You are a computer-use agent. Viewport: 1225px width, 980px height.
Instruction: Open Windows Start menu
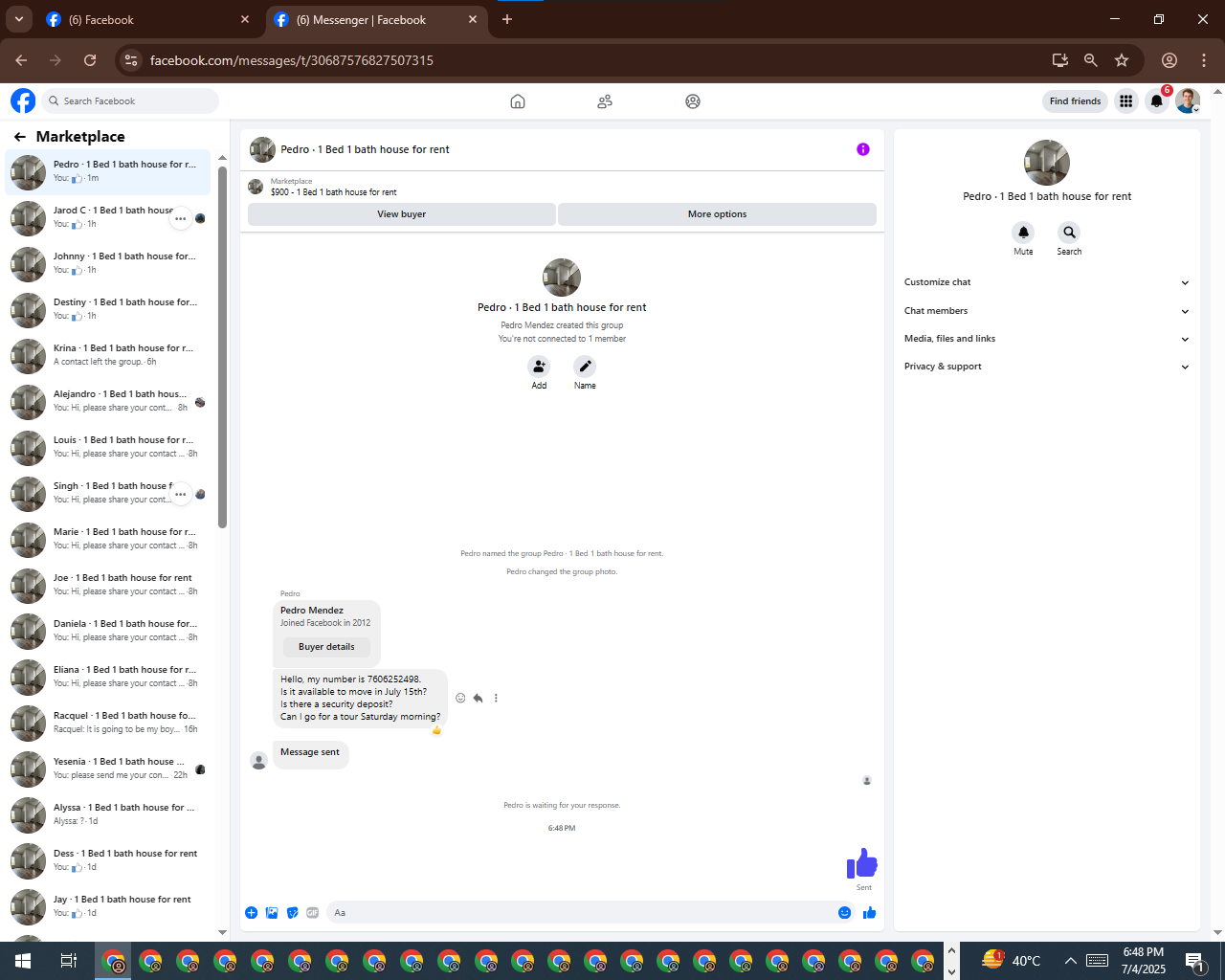click(23, 961)
